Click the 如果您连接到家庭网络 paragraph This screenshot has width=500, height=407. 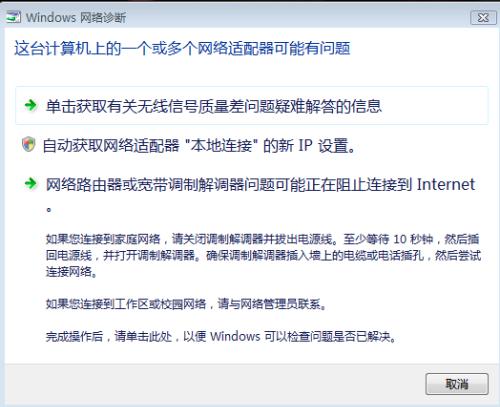pyautogui.click(x=263, y=255)
